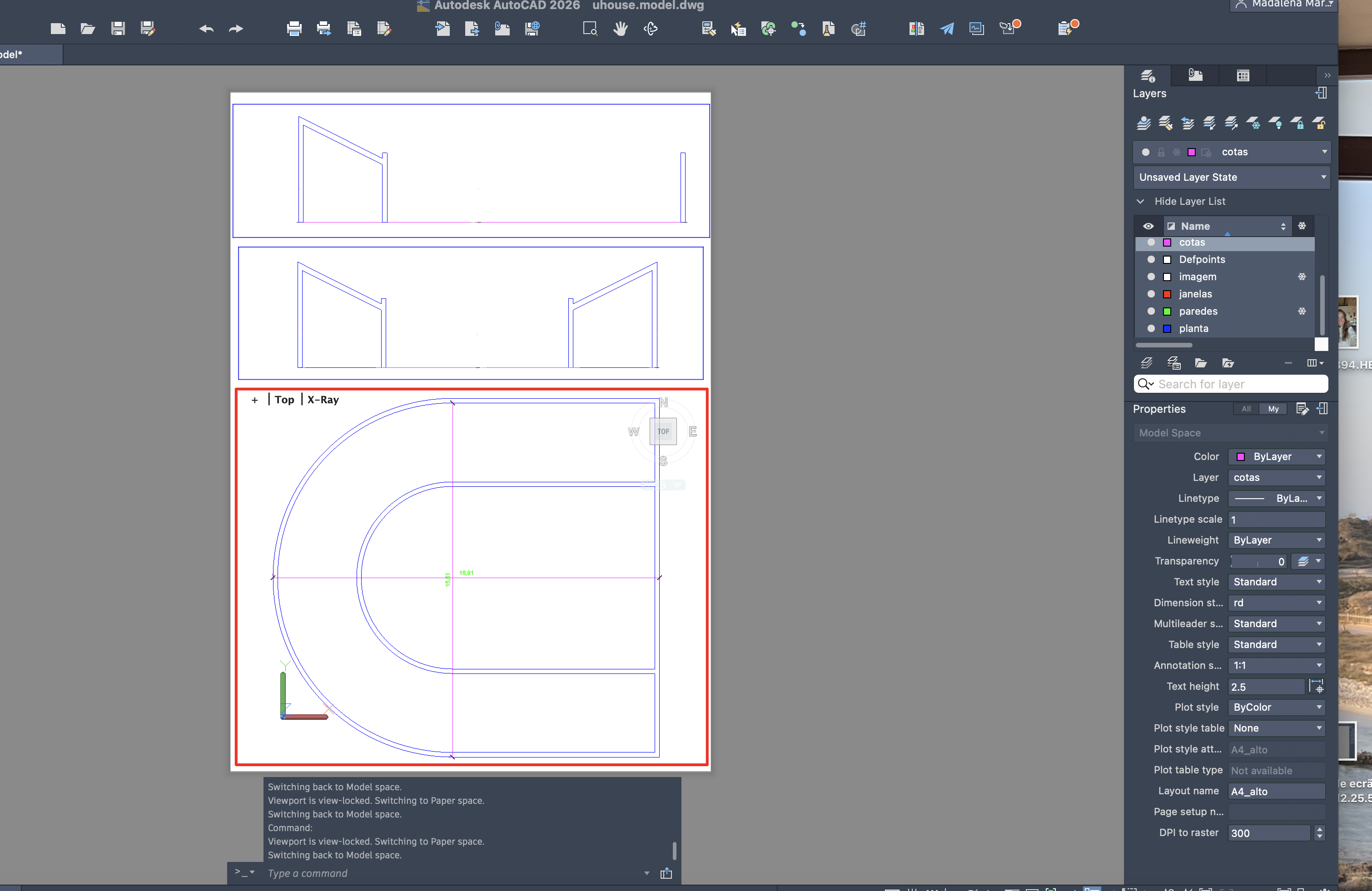Click the paredes layer green color swatch

pyautogui.click(x=1167, y=311)
